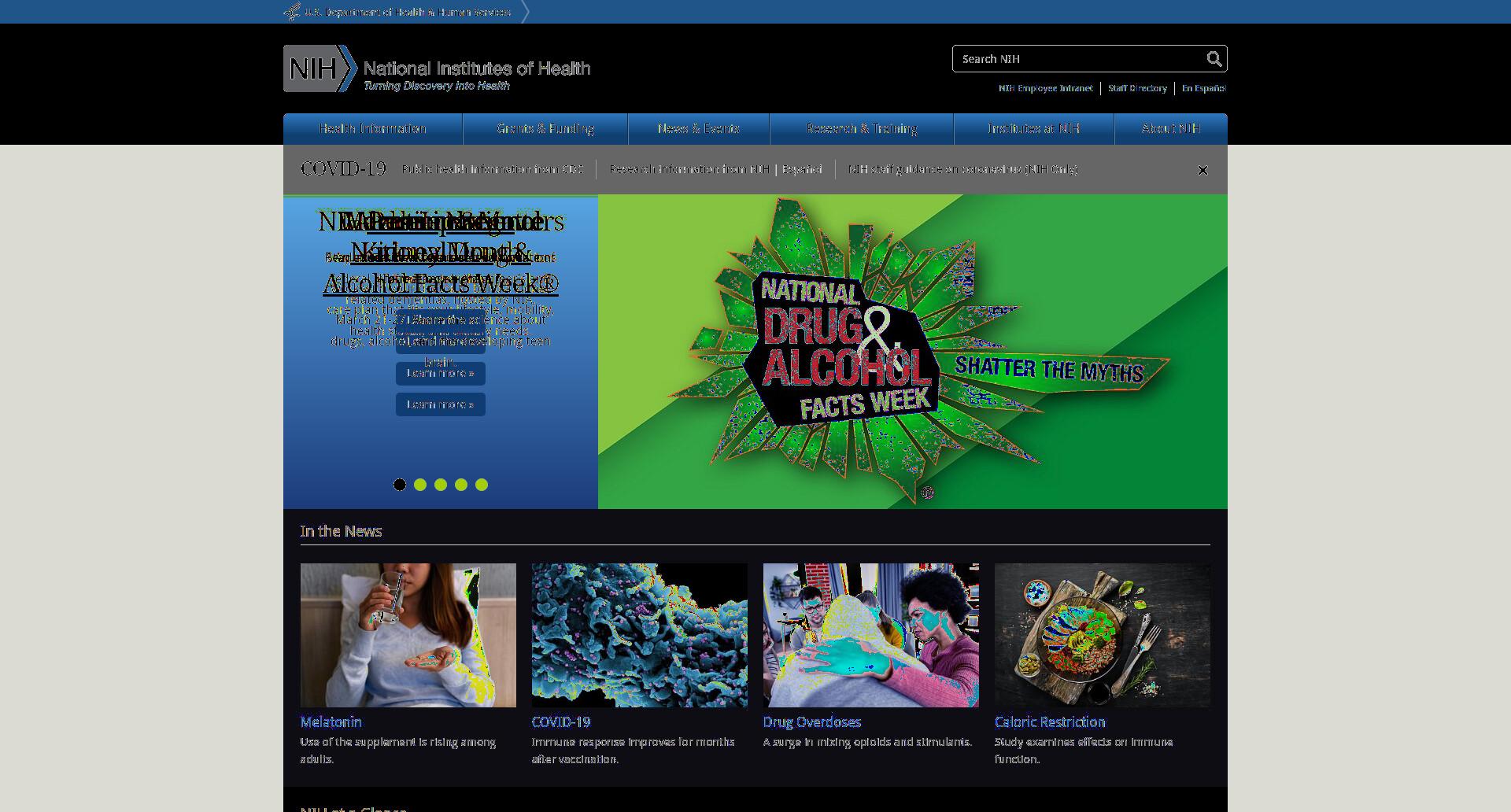Open the Caloric Restriction article link
This screenshot has height=812, width=1511.
click(1050, 722)
